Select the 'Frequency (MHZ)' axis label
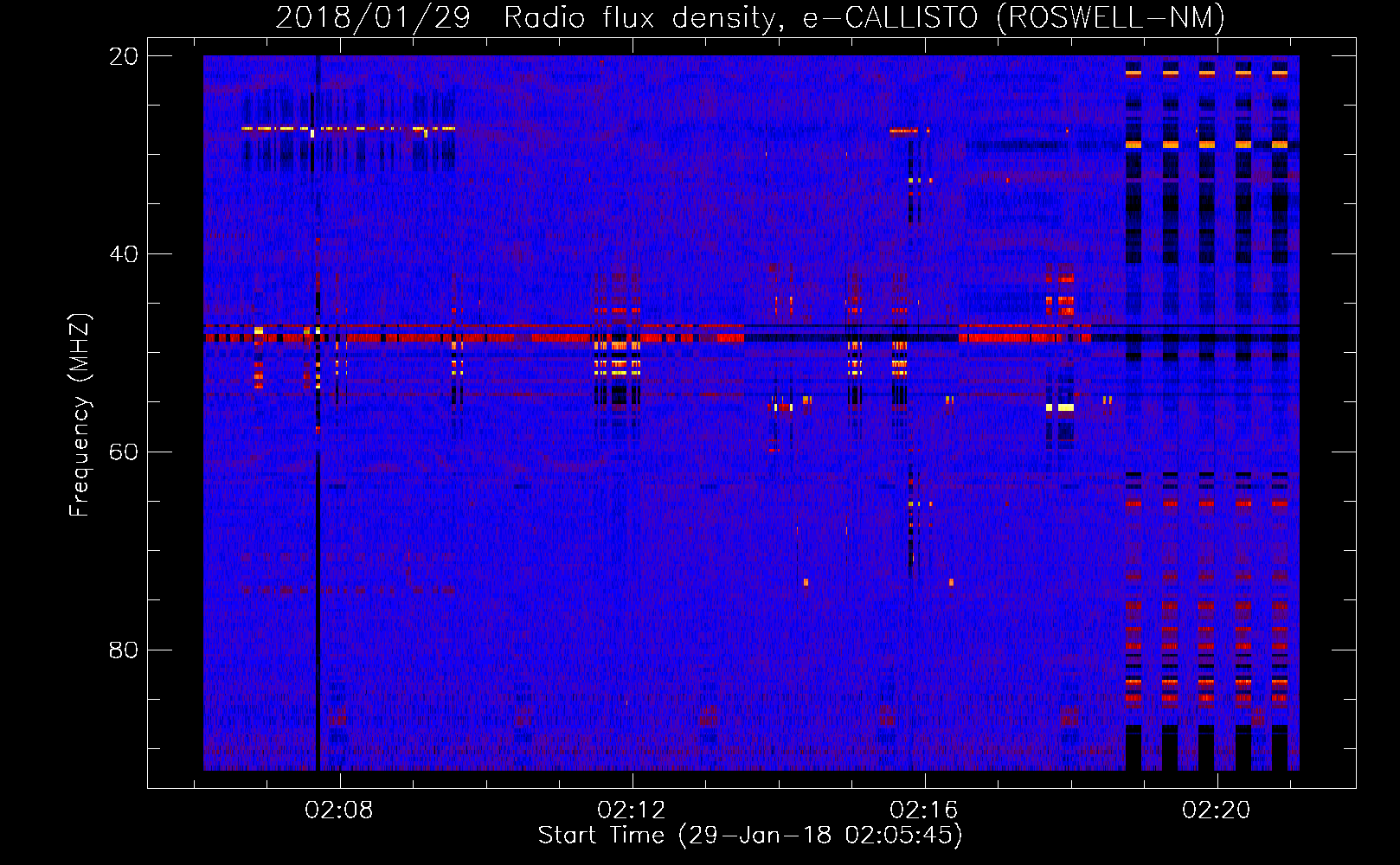 click(x=80, y=415)
